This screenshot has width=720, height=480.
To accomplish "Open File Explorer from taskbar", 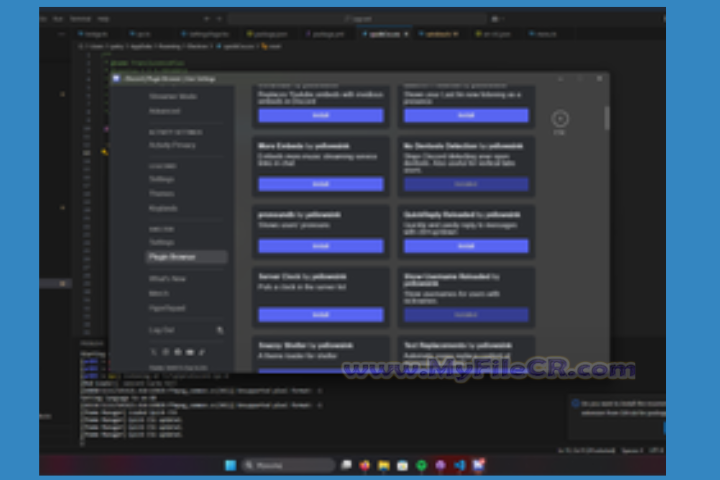I will coord(383,465).
